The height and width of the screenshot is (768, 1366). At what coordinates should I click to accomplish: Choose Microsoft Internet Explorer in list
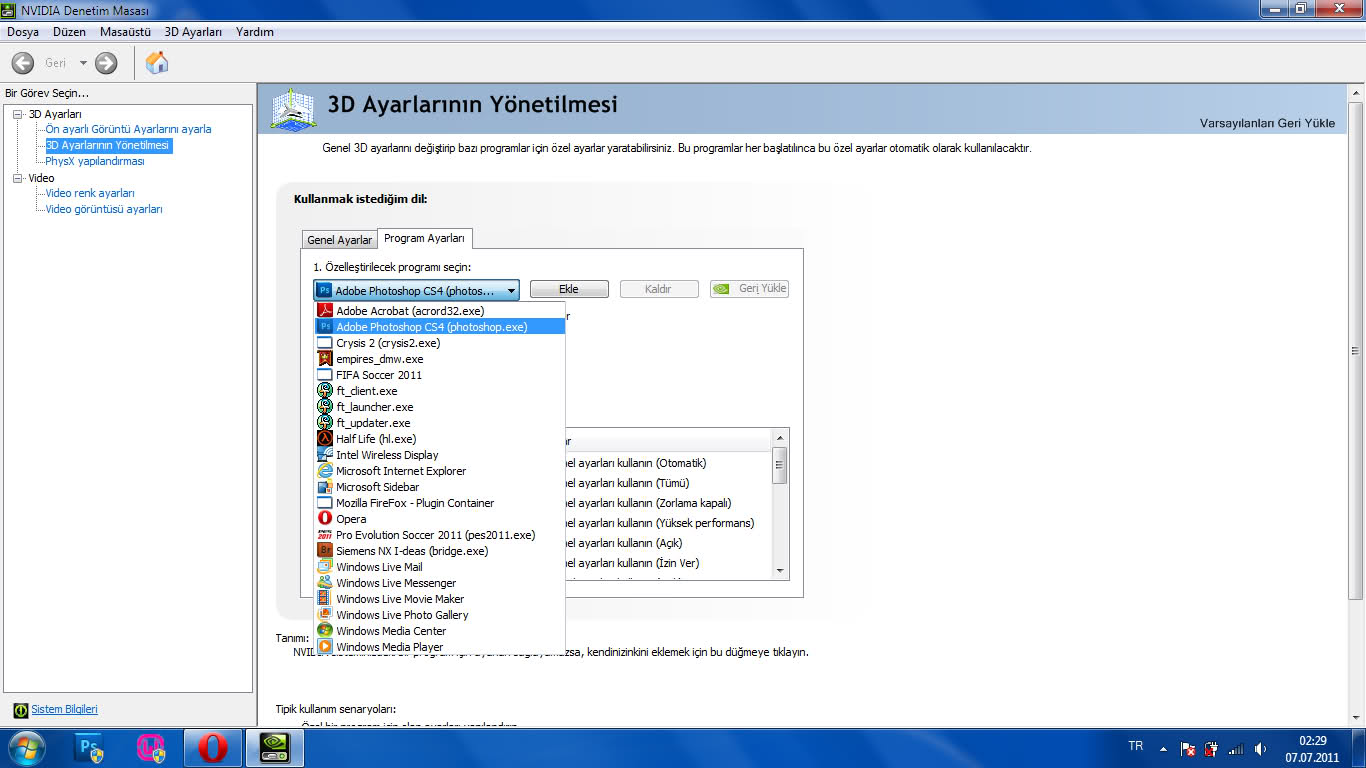(440, 471)
